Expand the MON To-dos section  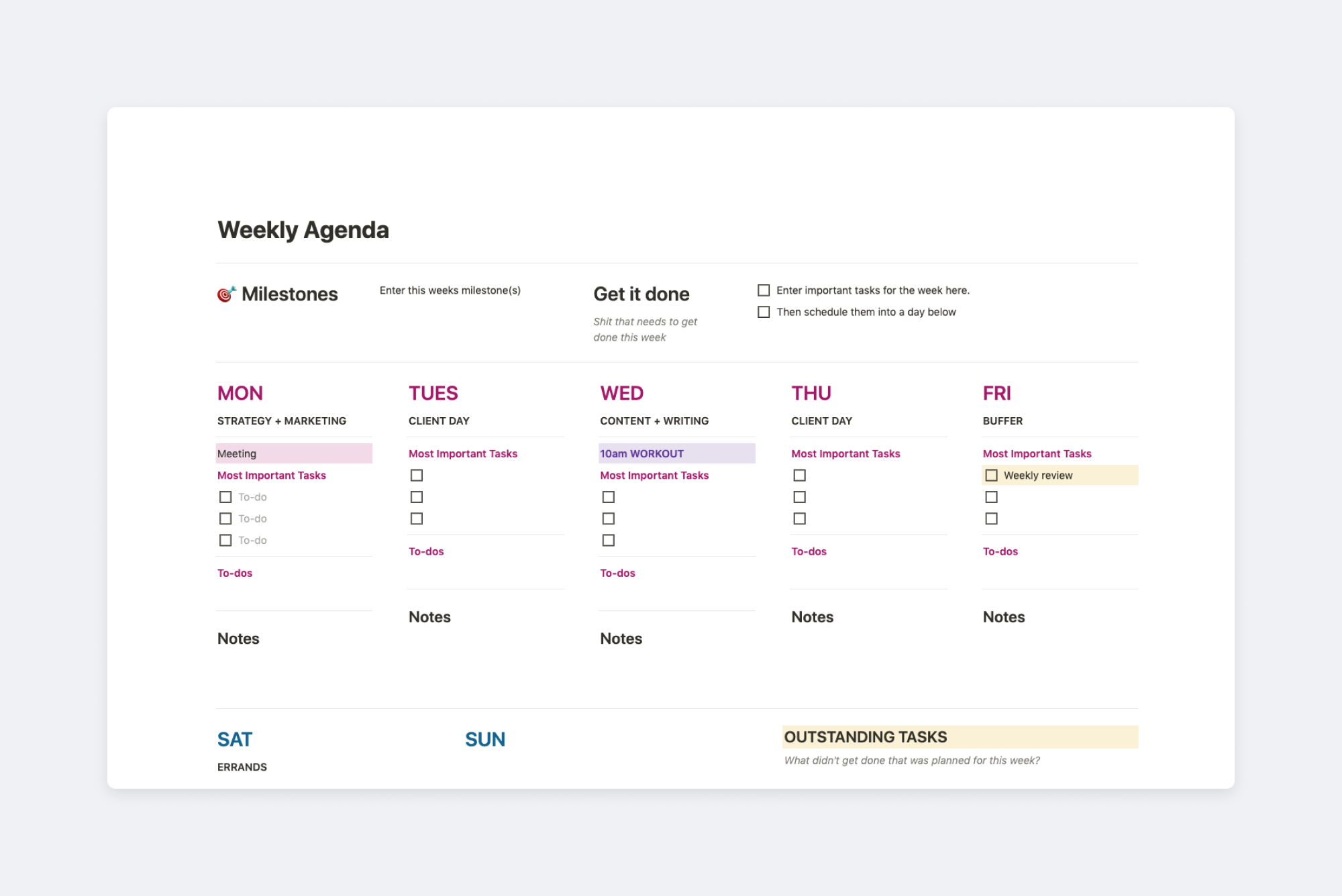pyautogui.click(x=235, y=572)
